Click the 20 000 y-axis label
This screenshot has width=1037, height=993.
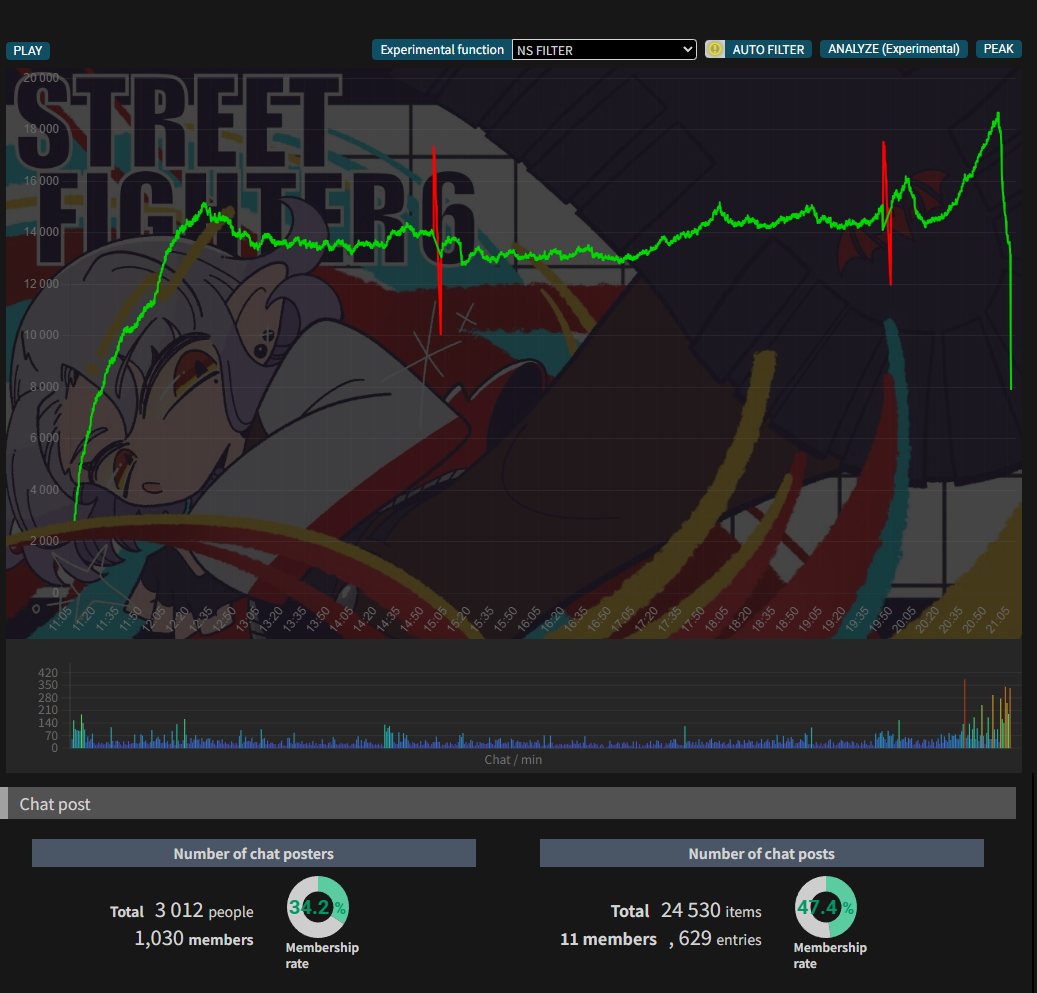[x=41, y=77]
